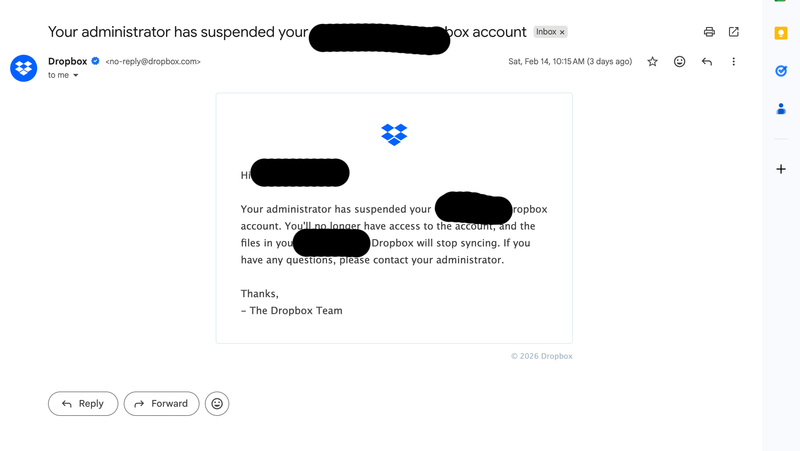Open the three-dot More options menu
Image resolution: width=800 pixels, height=451 pixels.
pos(733,62)
